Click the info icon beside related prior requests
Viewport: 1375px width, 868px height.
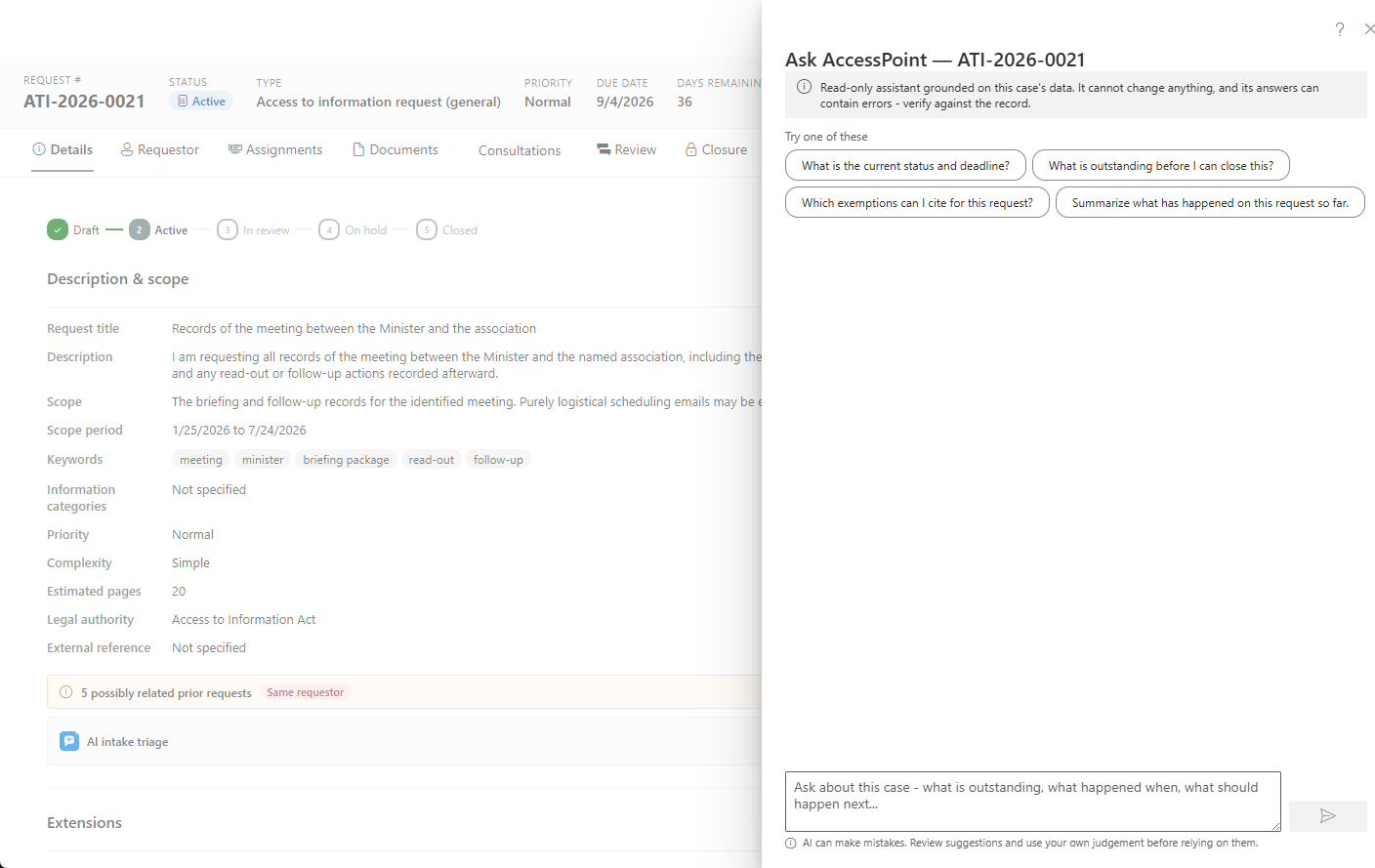66,692
